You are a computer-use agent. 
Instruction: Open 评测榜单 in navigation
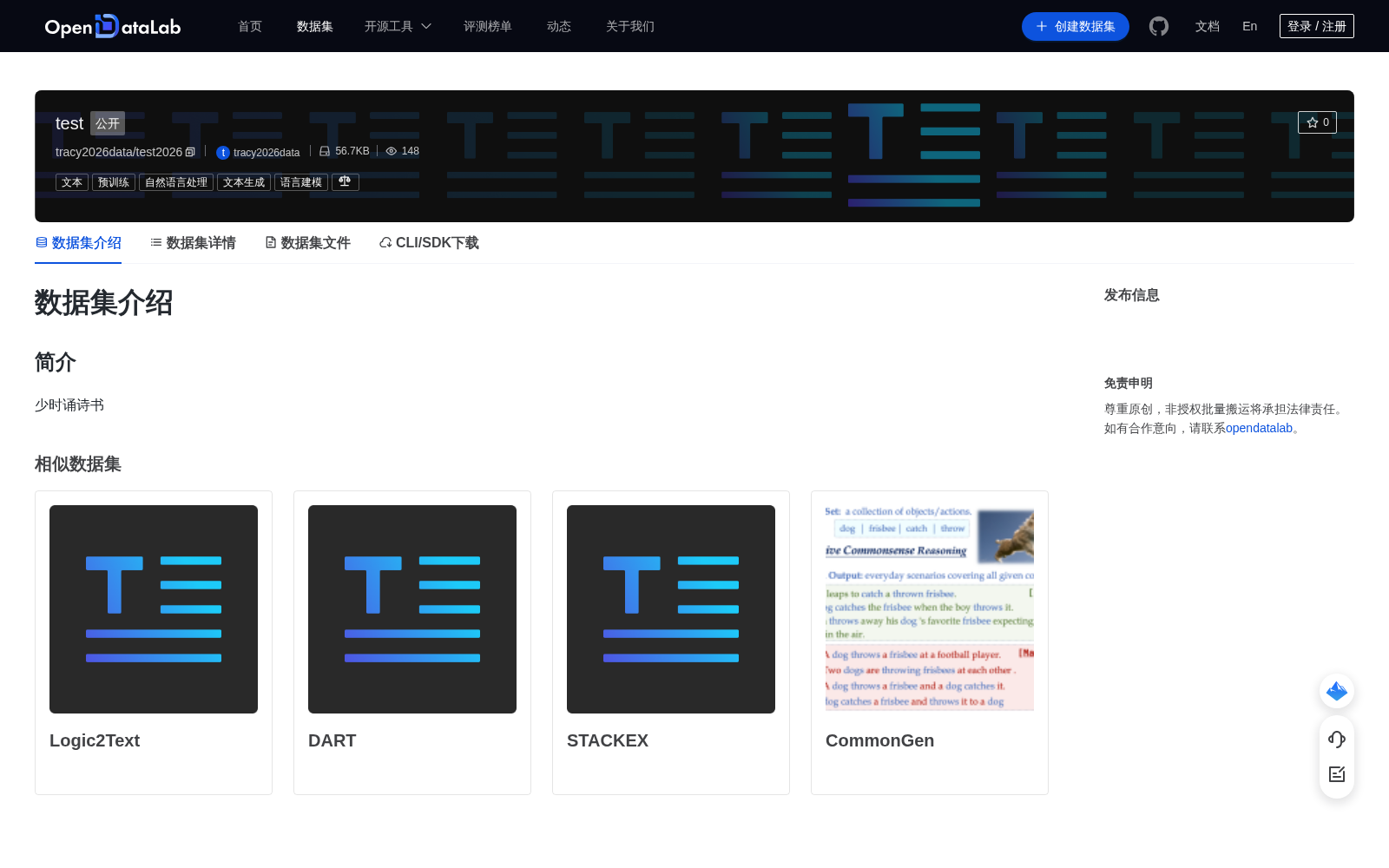click(488, 26)
